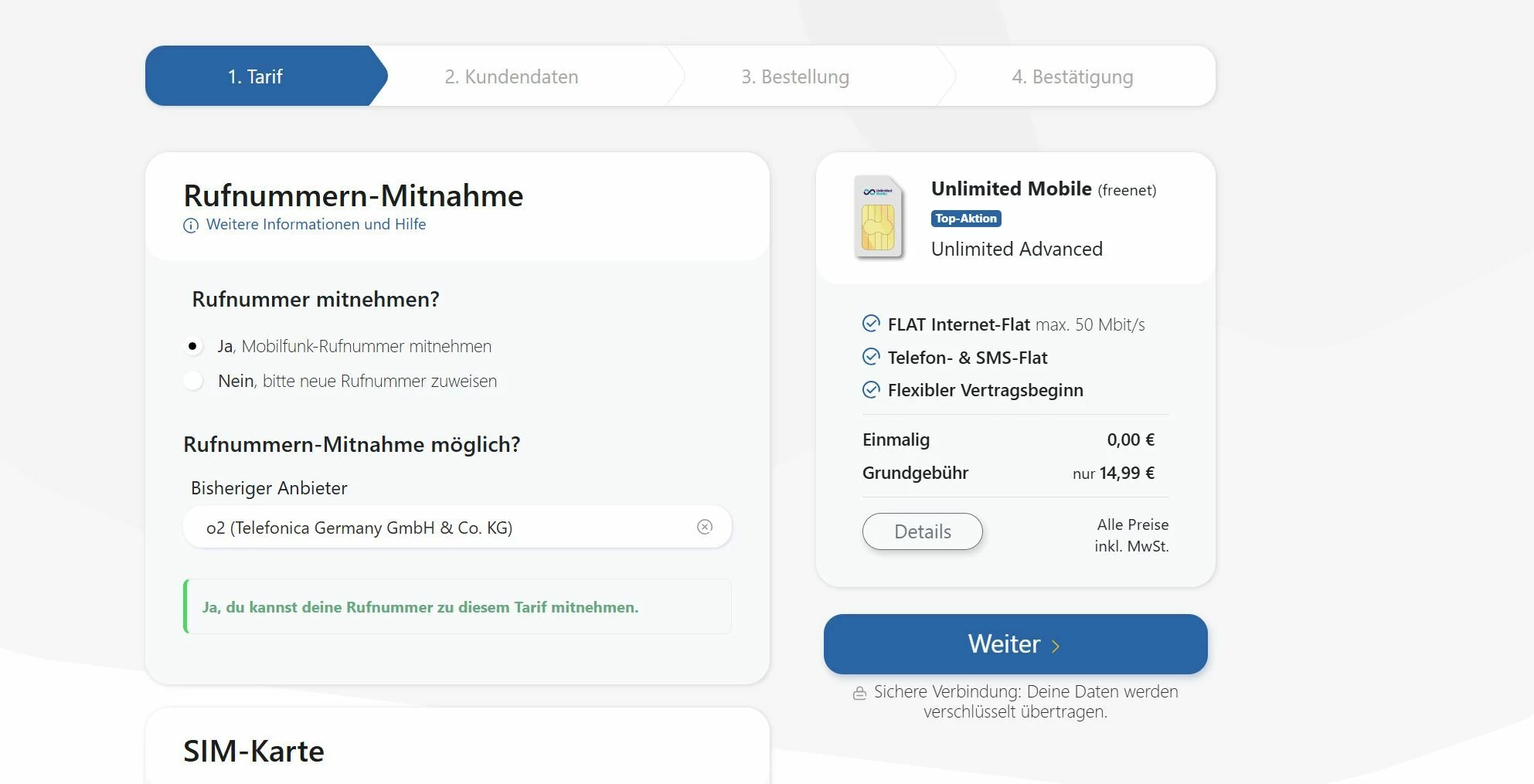Click the checkmark icon next to FLAT Internet-Flat
The width and height of the screenshot is (1534, 784).
pos(871,324)
